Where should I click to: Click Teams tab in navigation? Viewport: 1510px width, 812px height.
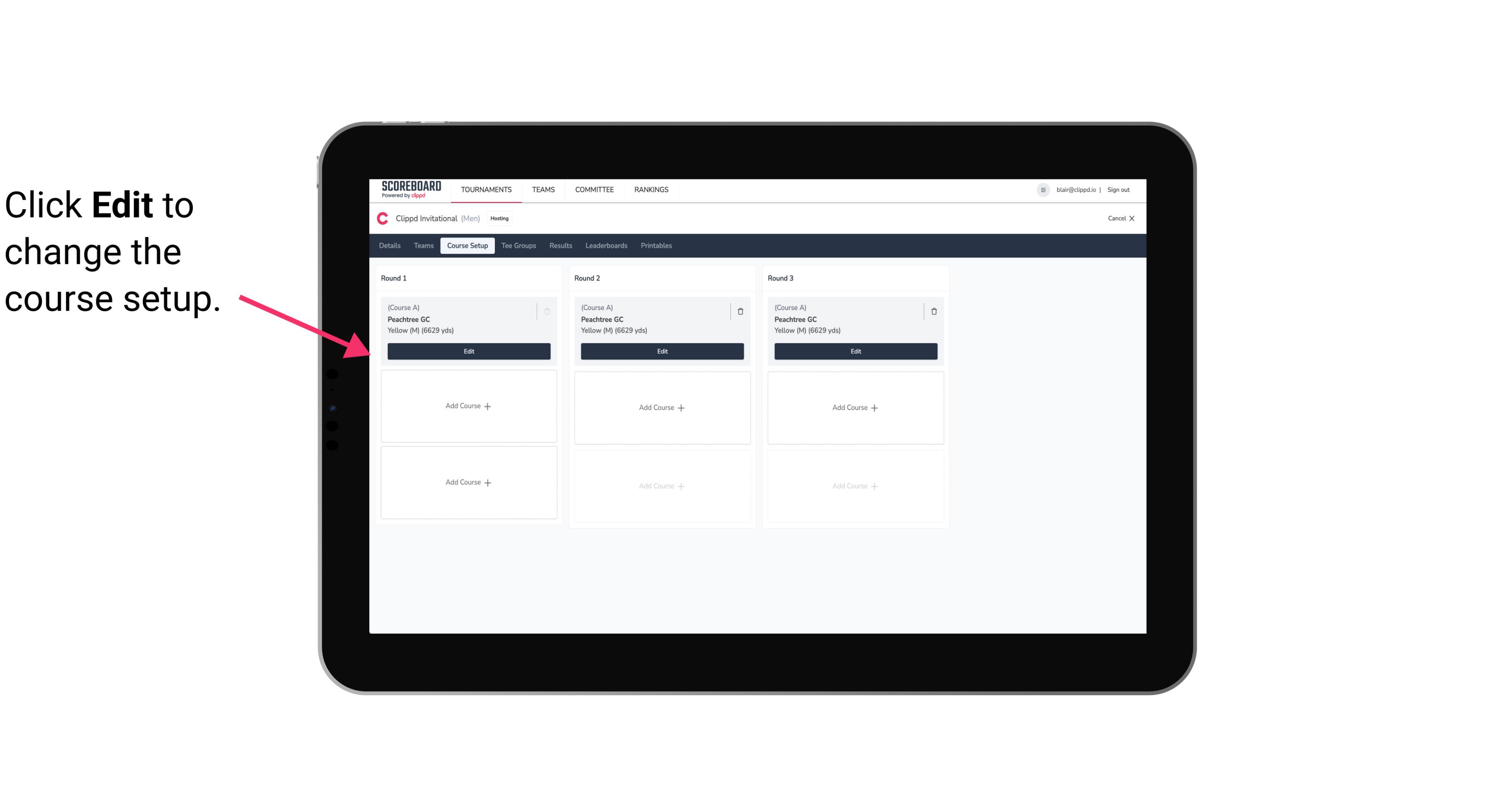(x=423, y=245)
